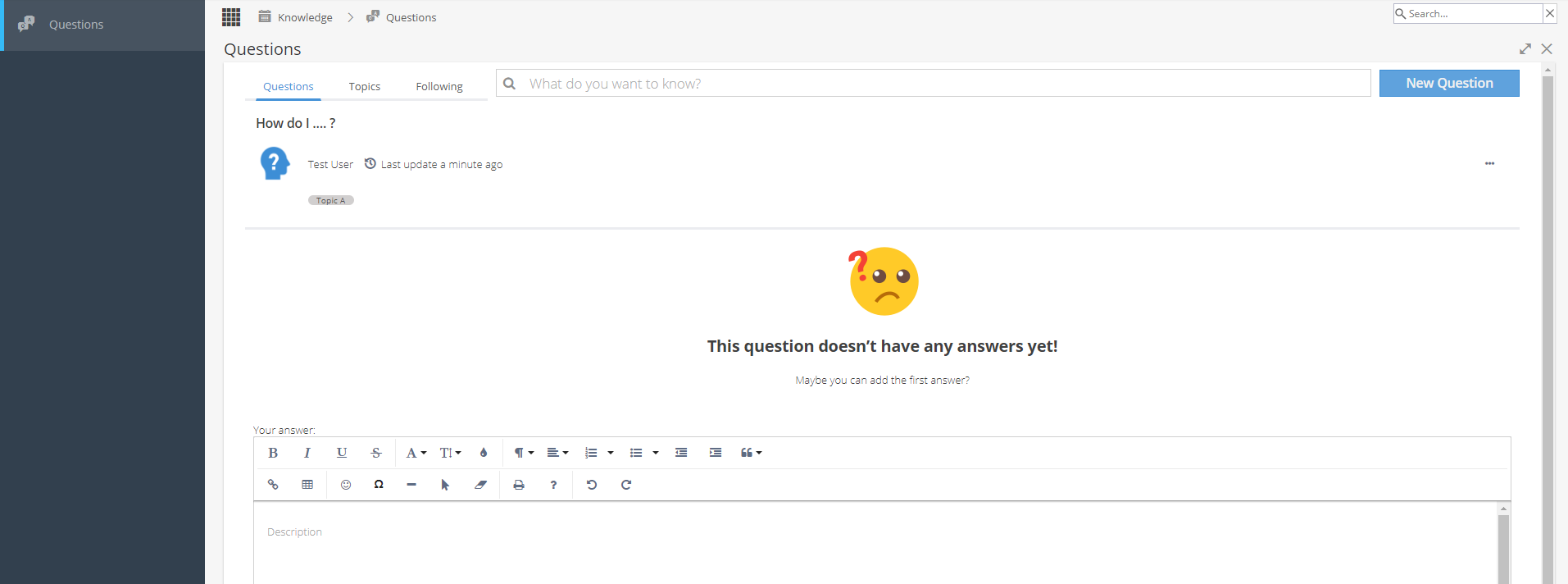
Task: Open the font family dropdown
Action: click(x=416, y=453)
